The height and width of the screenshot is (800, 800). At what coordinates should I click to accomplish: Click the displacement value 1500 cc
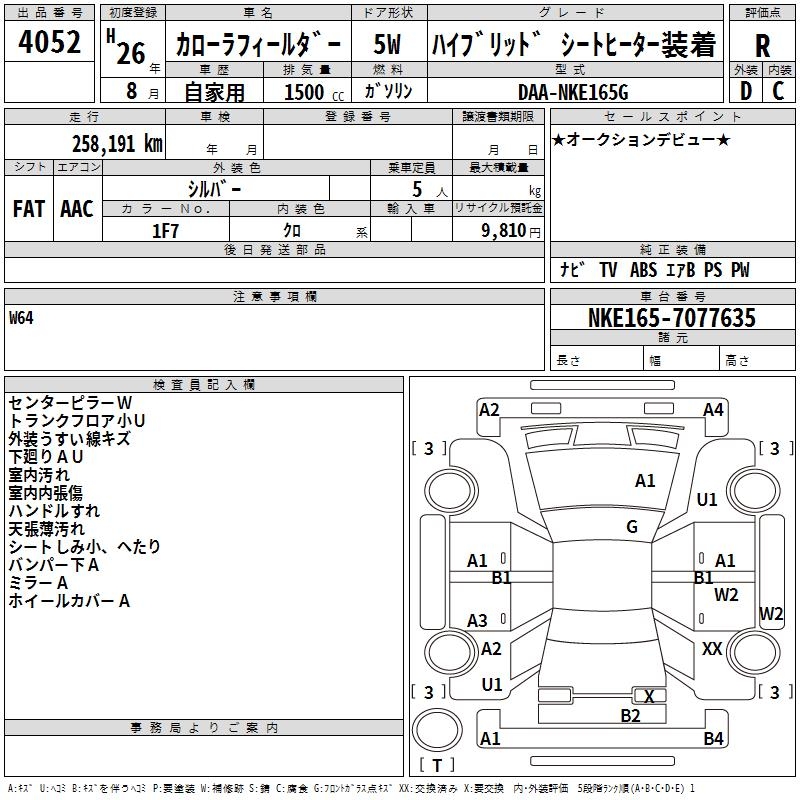[314, 92]
